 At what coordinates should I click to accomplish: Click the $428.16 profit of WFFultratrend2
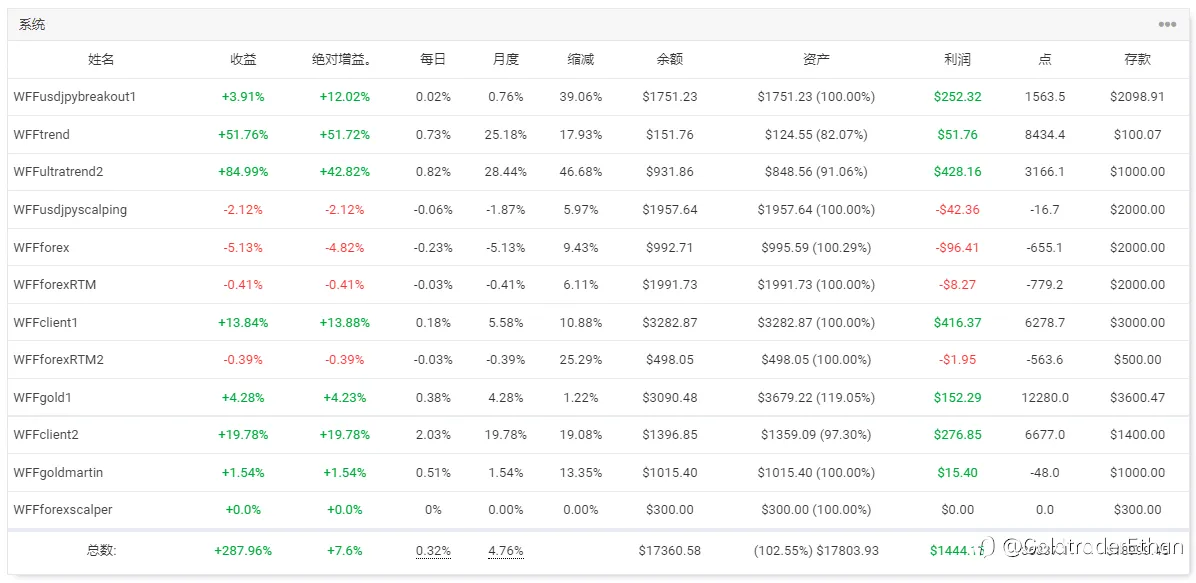click(x=957, y=172)
